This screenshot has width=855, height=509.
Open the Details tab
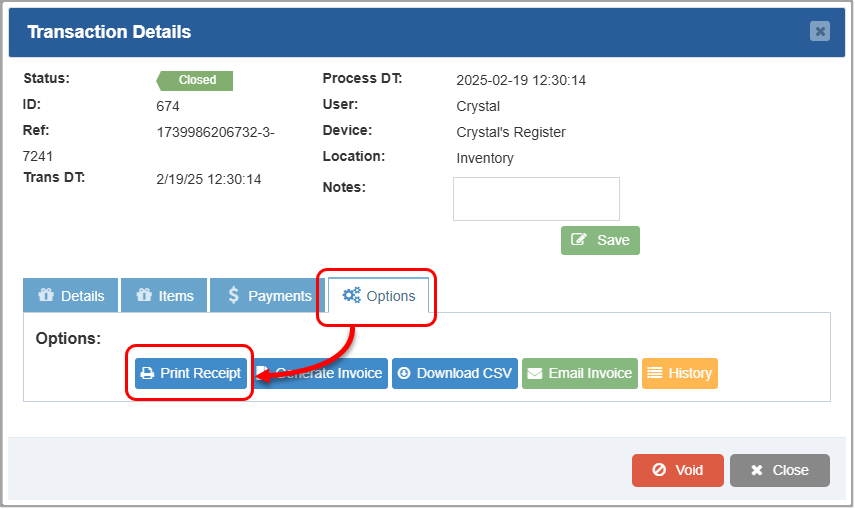(70, 295)
